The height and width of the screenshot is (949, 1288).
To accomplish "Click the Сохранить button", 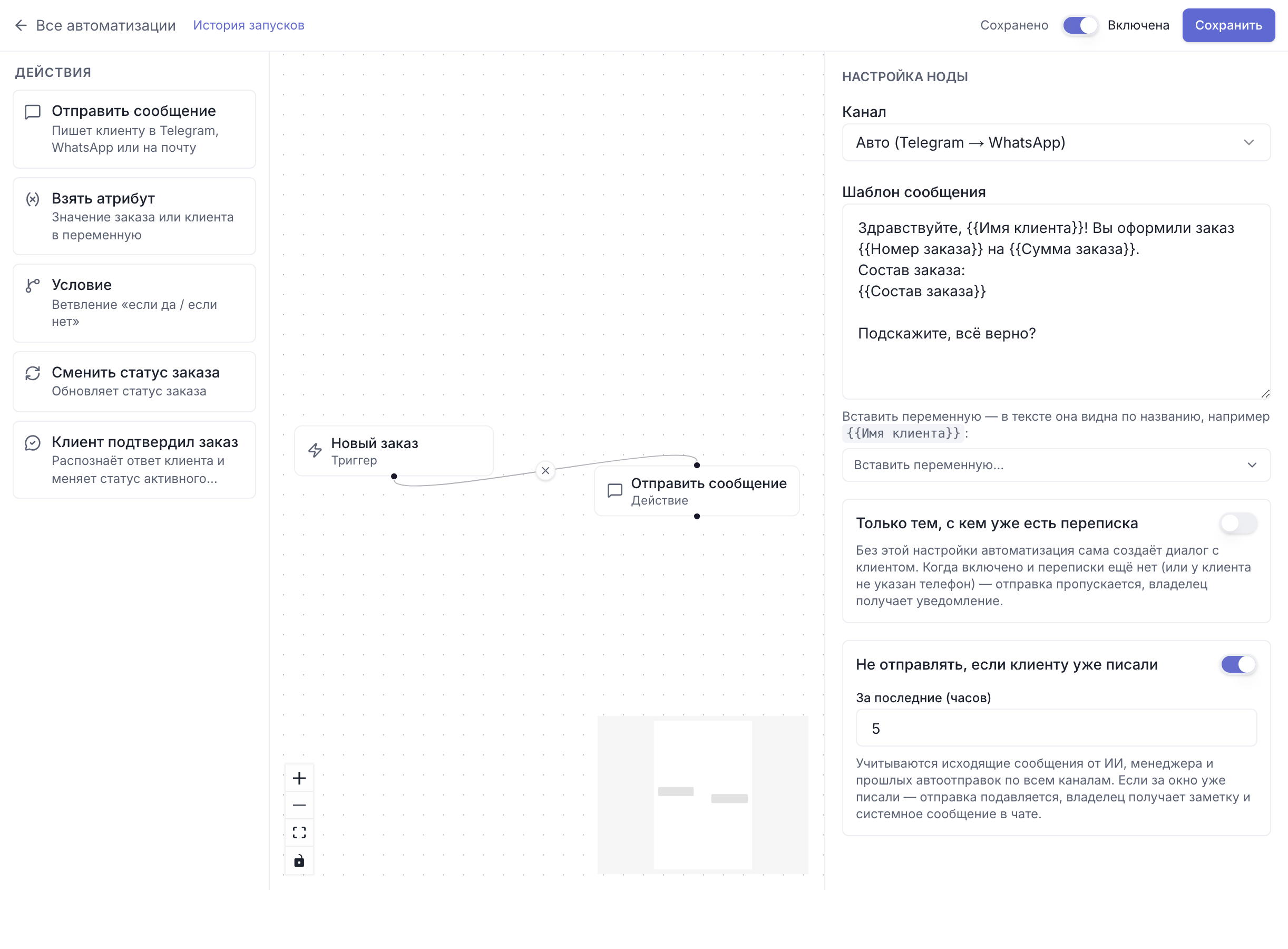I will tap(1228, 25).
